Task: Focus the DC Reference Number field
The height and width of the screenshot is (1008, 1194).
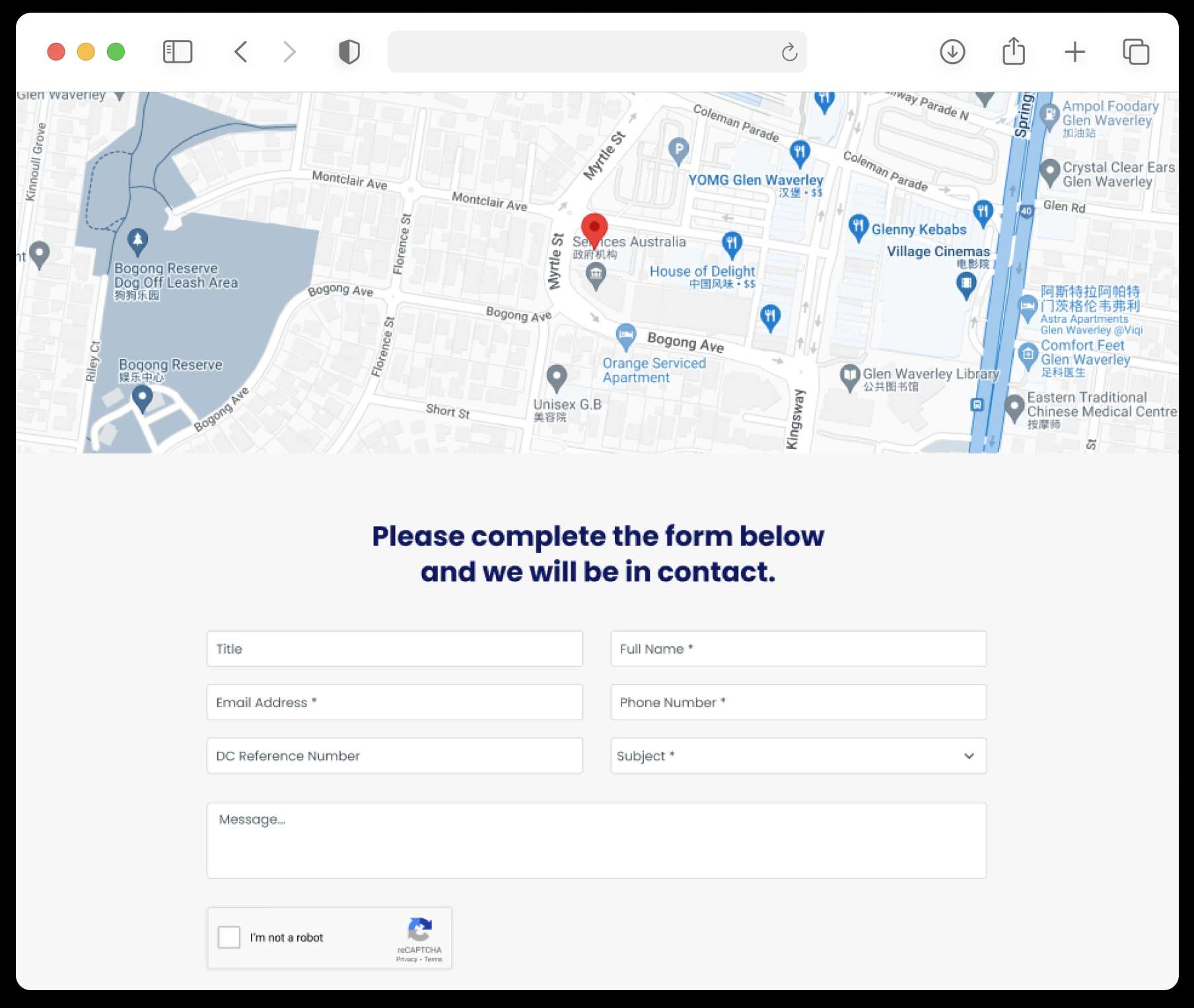Action: click(x=395, y=756)
